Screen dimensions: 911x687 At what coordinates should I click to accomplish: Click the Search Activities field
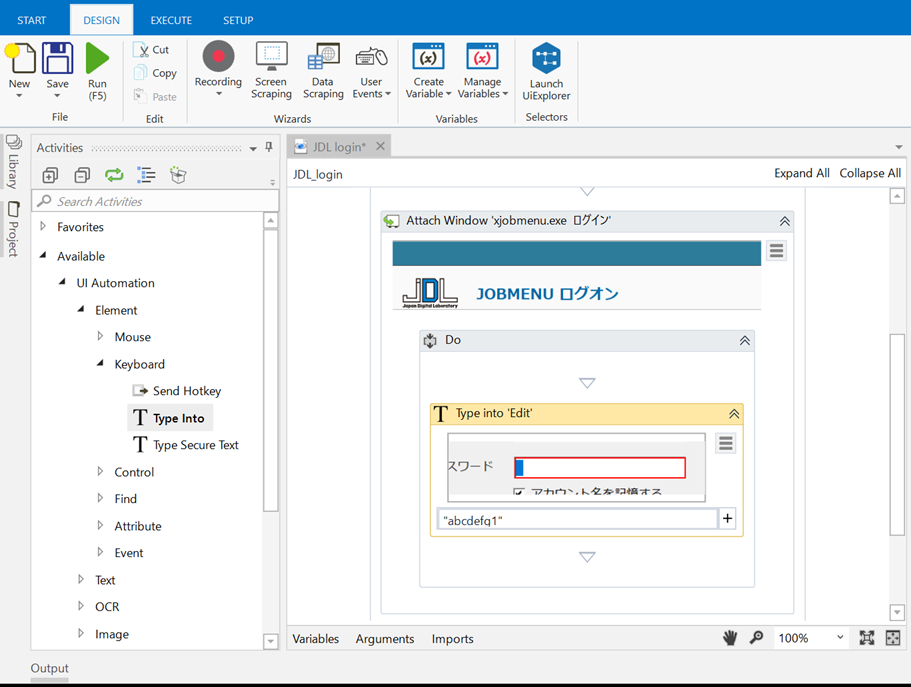coord(155,201)
